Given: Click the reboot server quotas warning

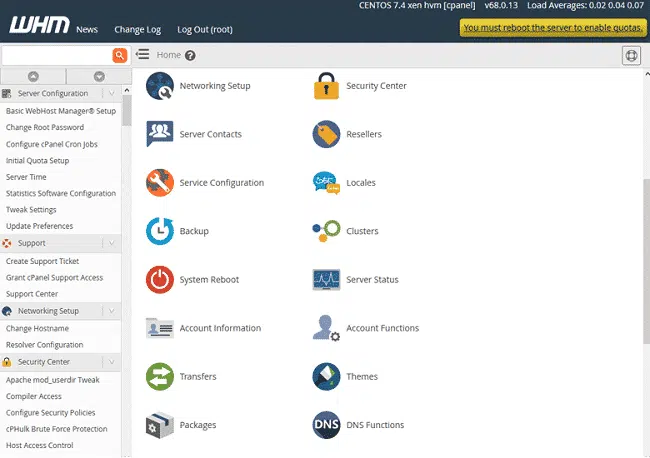Looking at the screenshot, I should [x=553, y=28].
